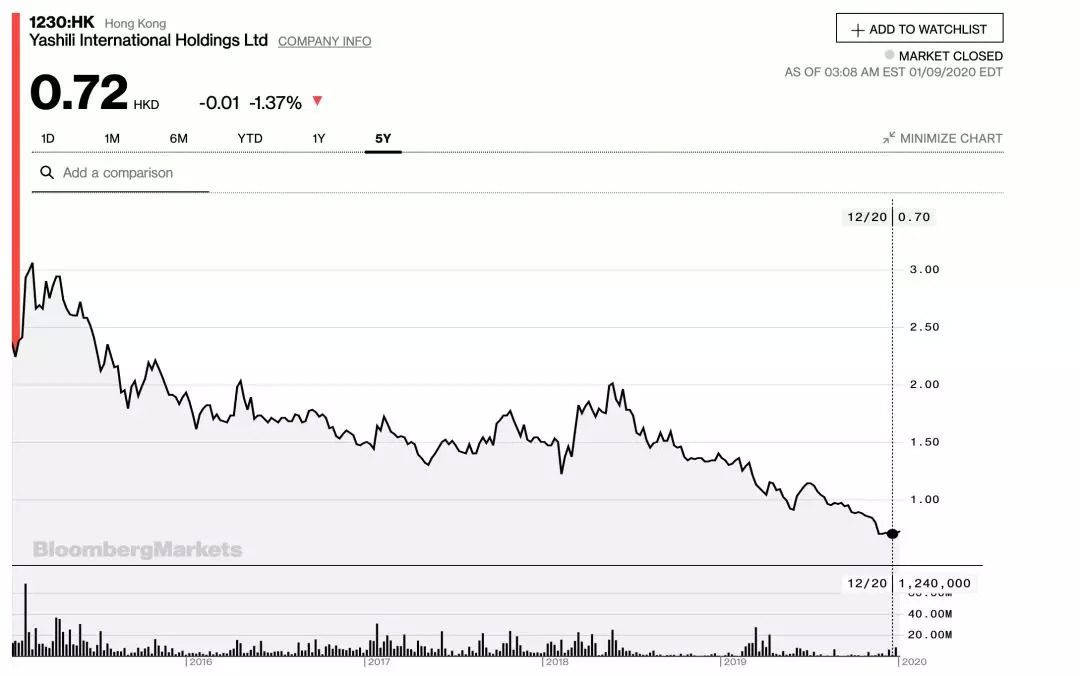This screenshot has height=676, width=1080.
Task: Open the Company Info link
Action: point(324,42)
